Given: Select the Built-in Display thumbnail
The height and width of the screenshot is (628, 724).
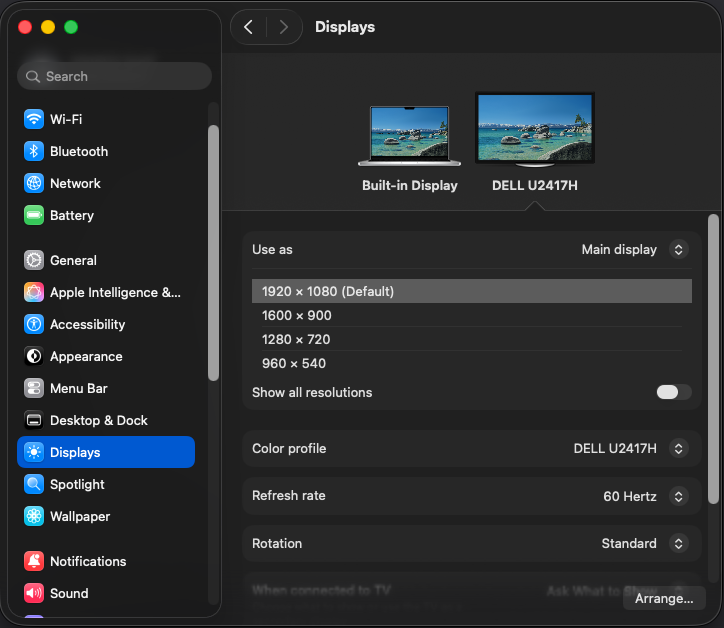Looking at the screenshot, I should click(x=410, y=135).
